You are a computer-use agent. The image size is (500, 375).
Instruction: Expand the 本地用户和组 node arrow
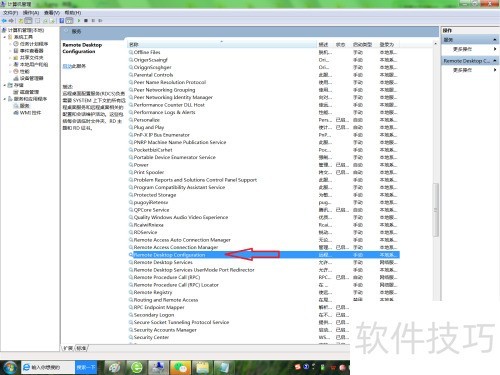10,64
